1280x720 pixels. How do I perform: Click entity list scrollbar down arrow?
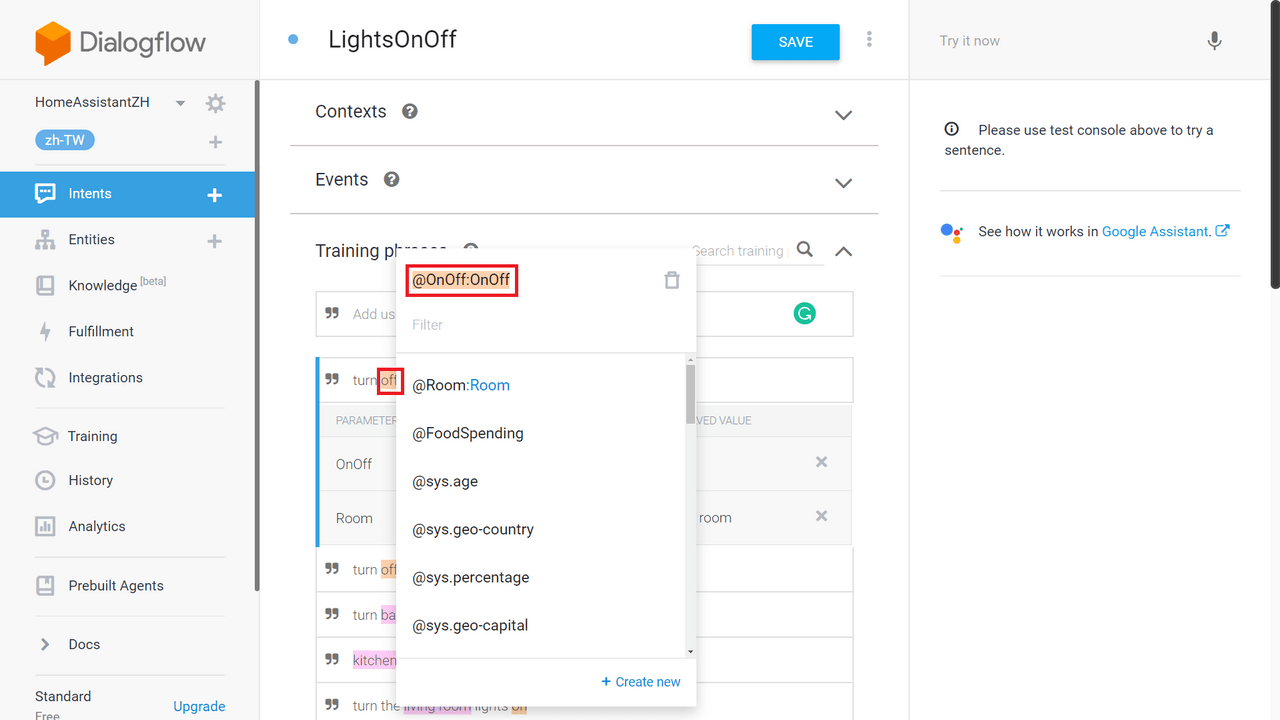690,651
